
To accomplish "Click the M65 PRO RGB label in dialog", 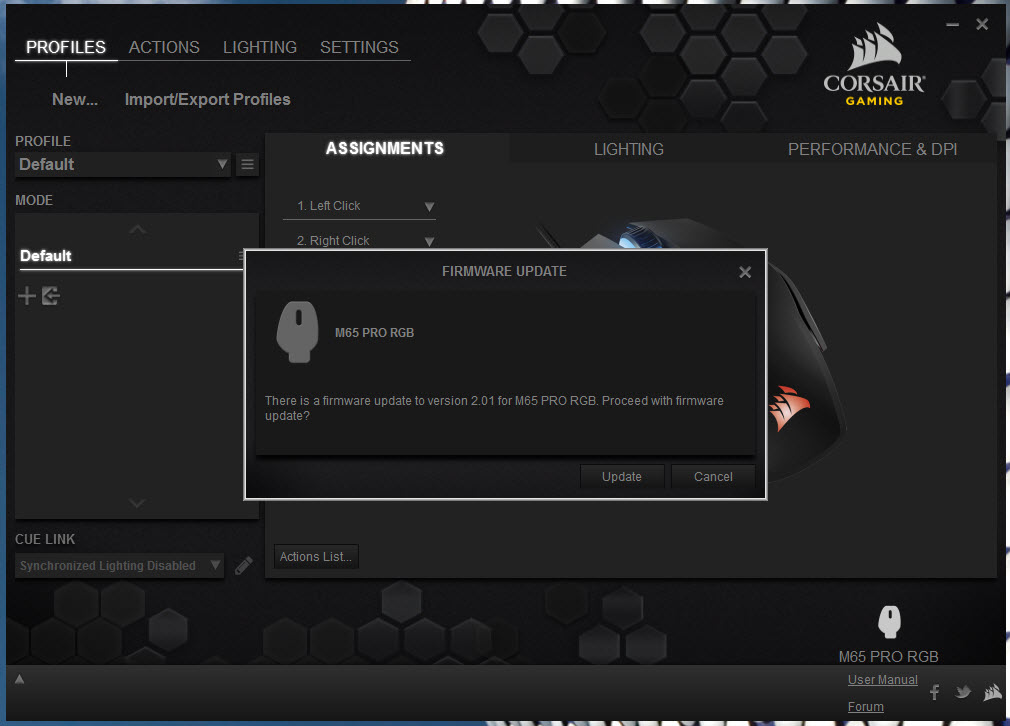I will (374, 333).
